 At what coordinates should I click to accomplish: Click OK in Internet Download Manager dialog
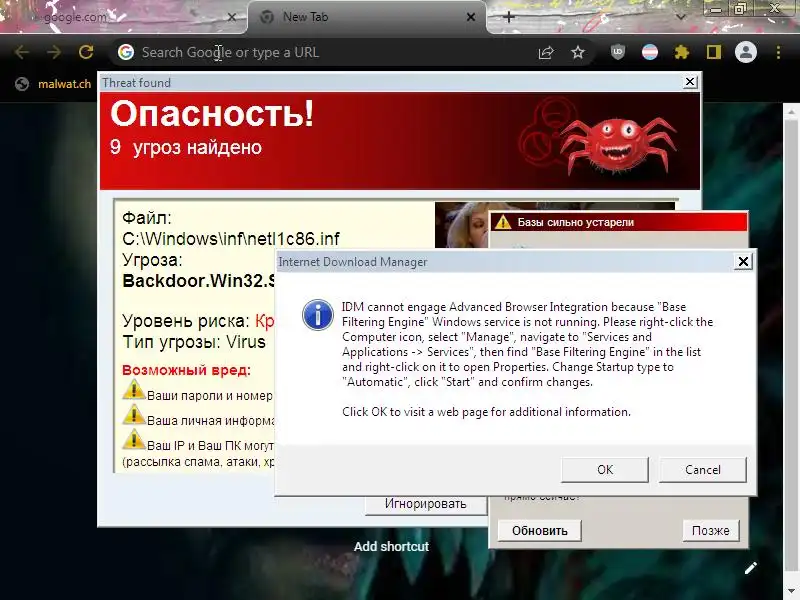pyautogui.click(x=605, y=469)
